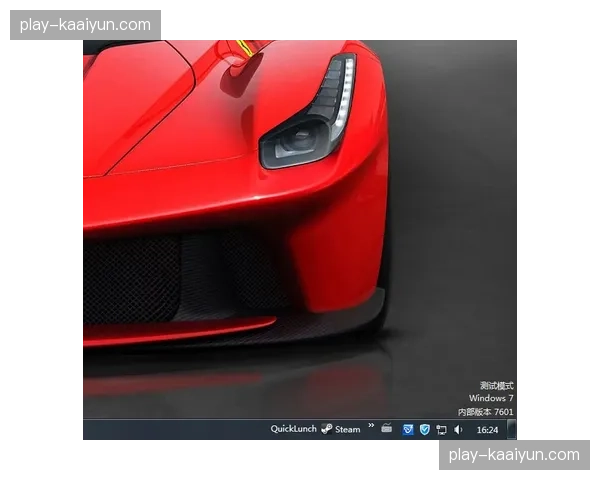600x480 pixels.
Task: Click the top-left play-kaaiyun.com watermark
Action: (87, 24)
